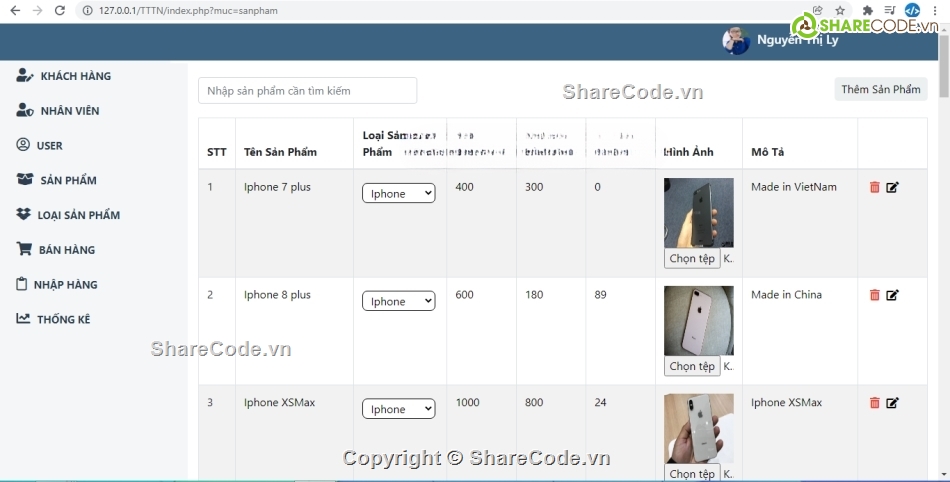This screenshot has height=482, width=950.
Task: Click the Mô Tả column header
Action: (x=768, y=152)
